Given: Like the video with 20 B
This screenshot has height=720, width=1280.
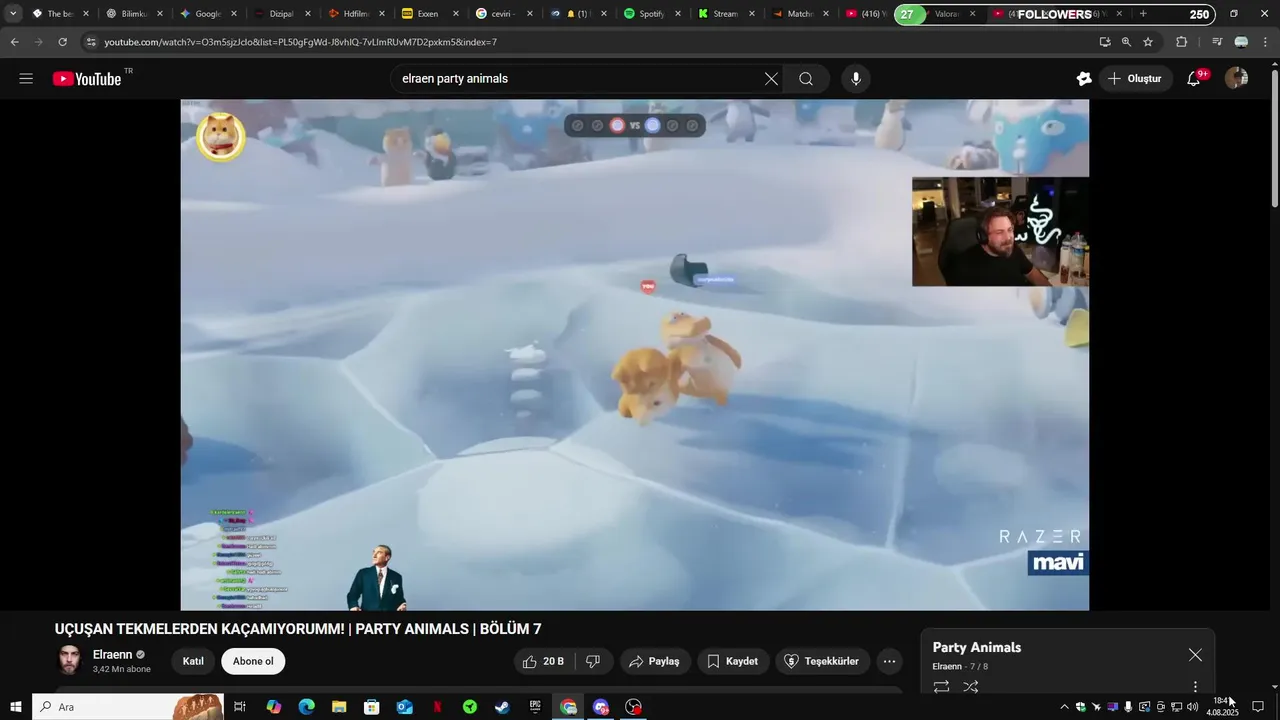Looking at the screenshot, I should (x=546, y=662).
